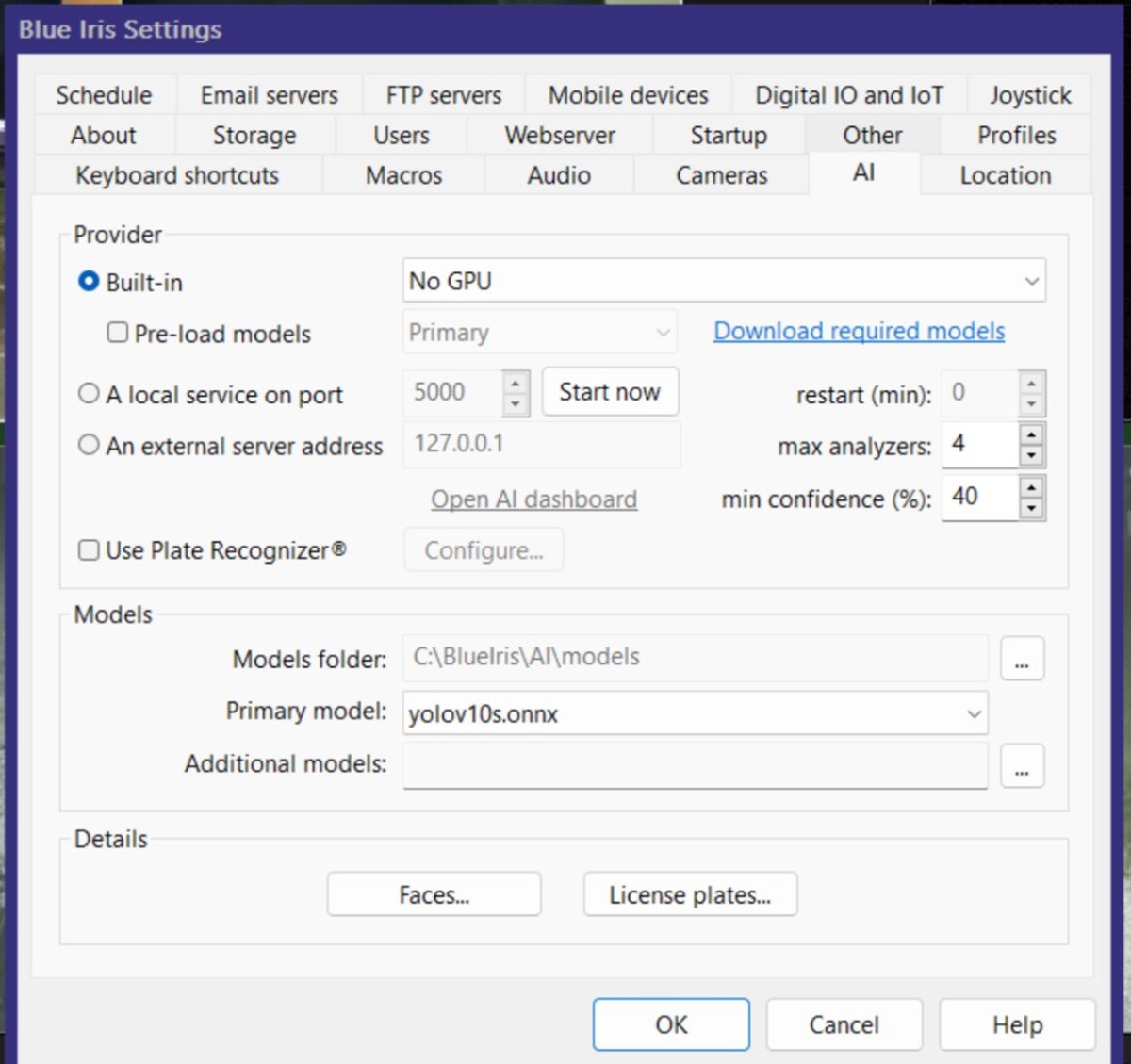Choose A local service on port option
Image resolution: width=1131 pixels, height=1064 pixels.
89,393
